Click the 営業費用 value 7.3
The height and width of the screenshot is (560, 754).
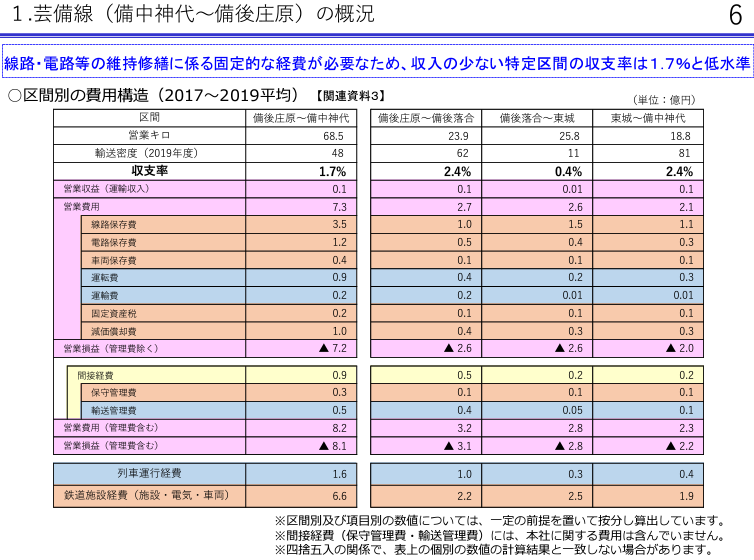click(x=339, y=207)
